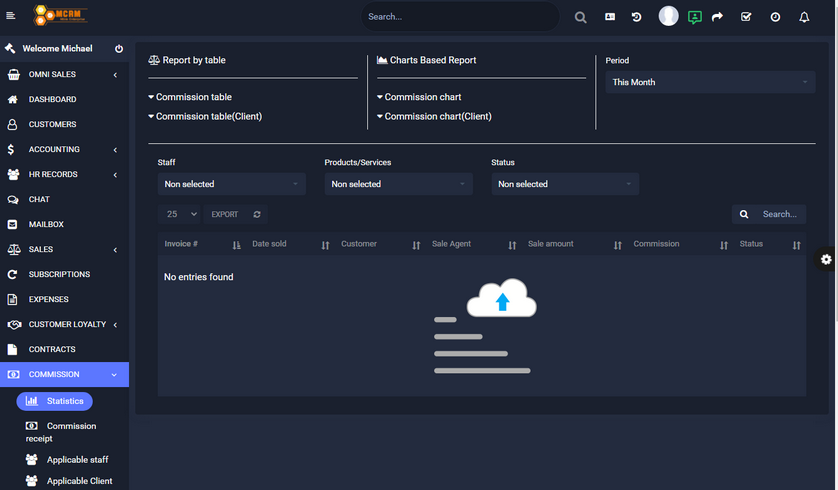The image size is (838, 490).
Task: Open the to-do checklist icon
Action: (746, 17)
